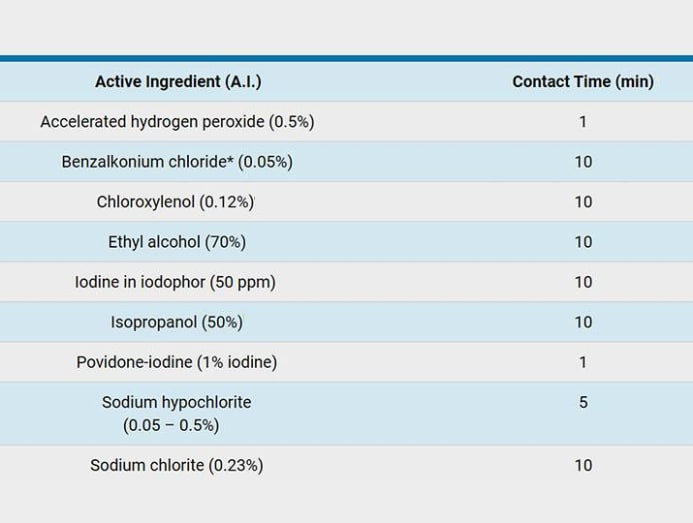Click the Povidone-iodine contact time value
693x523 pixels.
point(583,362)
